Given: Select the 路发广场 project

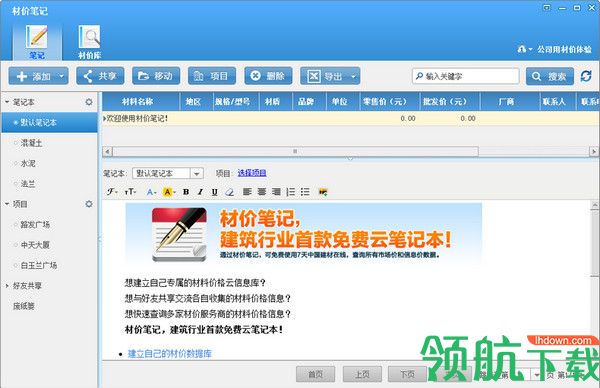Looking at the screenshot, I should (x=35, y=225).
